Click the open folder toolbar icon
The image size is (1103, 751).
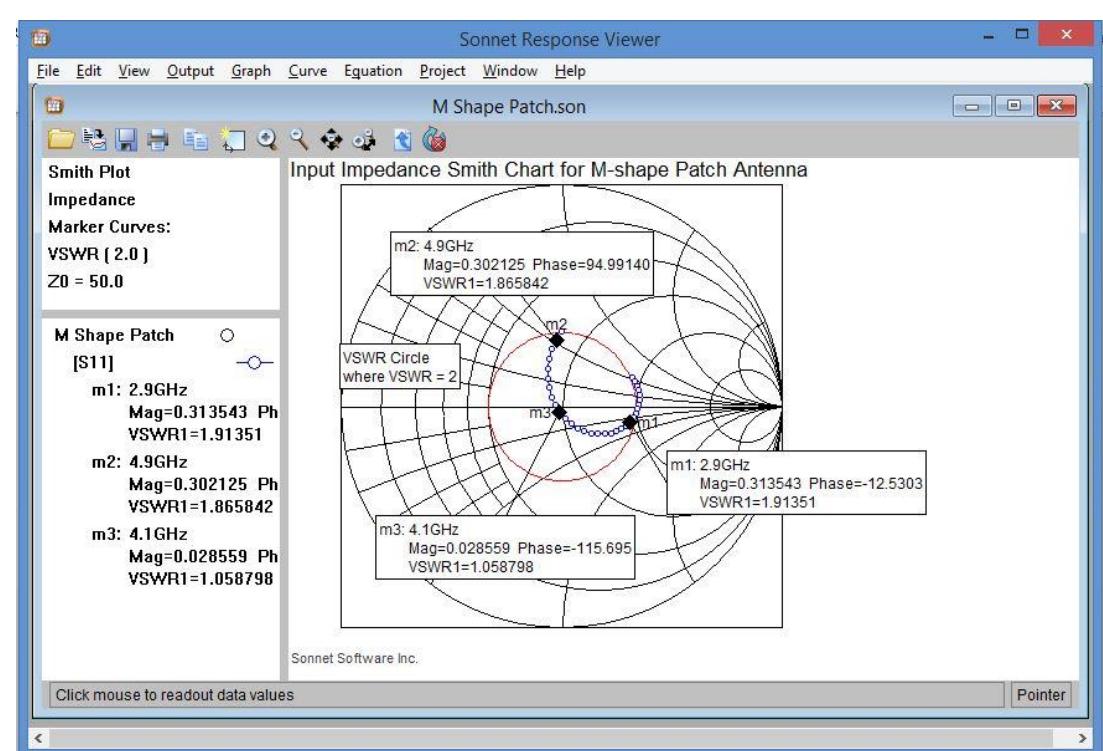click(61, 139)
